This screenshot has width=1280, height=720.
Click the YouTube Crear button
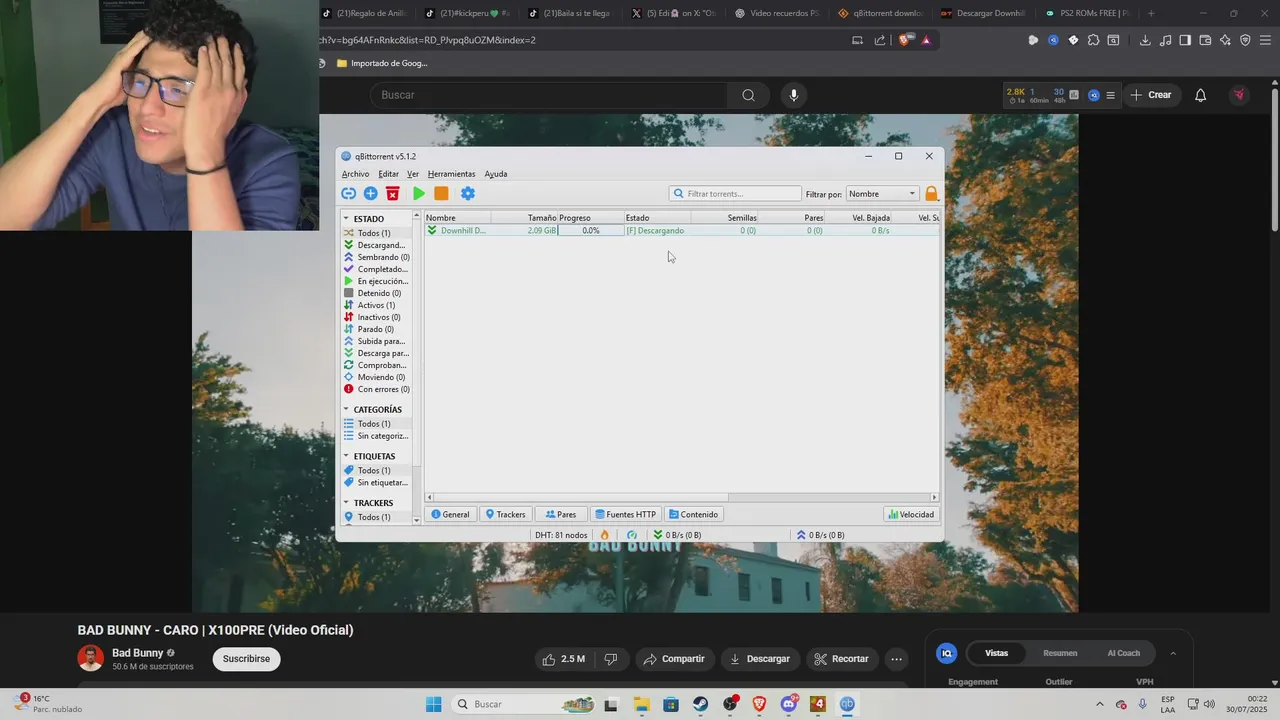pos(1151,95)
